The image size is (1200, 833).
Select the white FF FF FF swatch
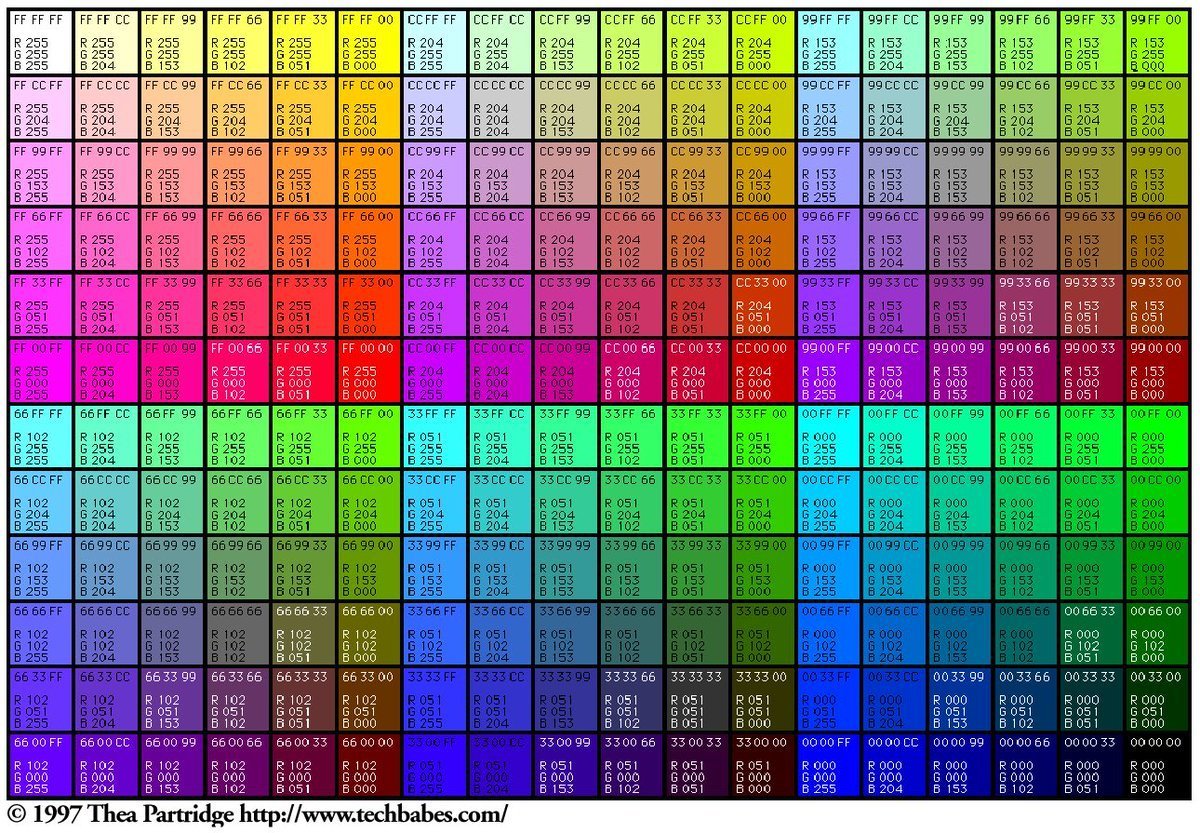[40, 41]
